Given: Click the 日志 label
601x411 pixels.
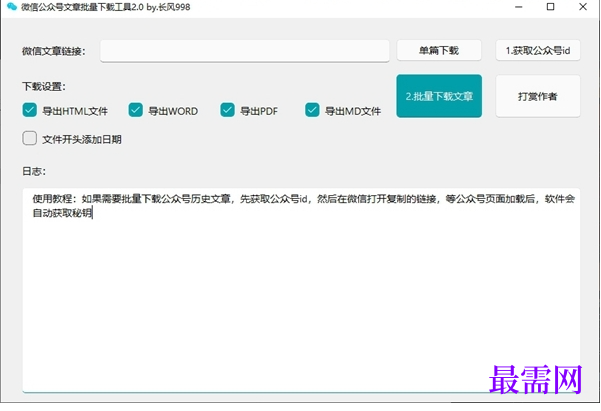Looking at the screenshot, I should [34, 171].
